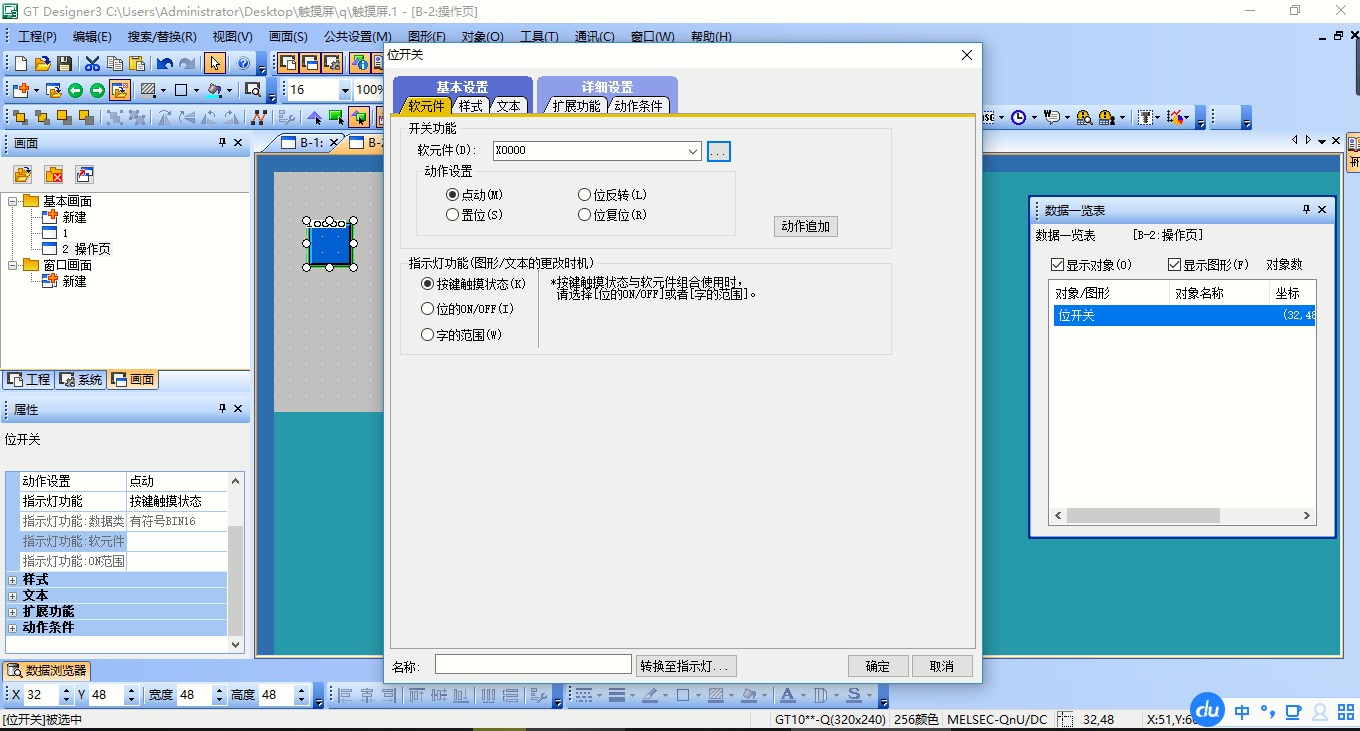Click the 确定 button to confirm

point(877,666)
